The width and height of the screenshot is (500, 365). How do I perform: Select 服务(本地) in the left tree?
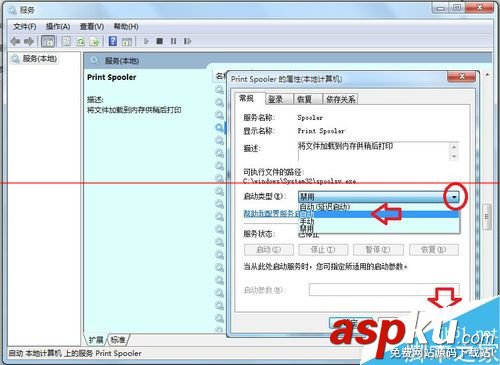tap(39, 59)
